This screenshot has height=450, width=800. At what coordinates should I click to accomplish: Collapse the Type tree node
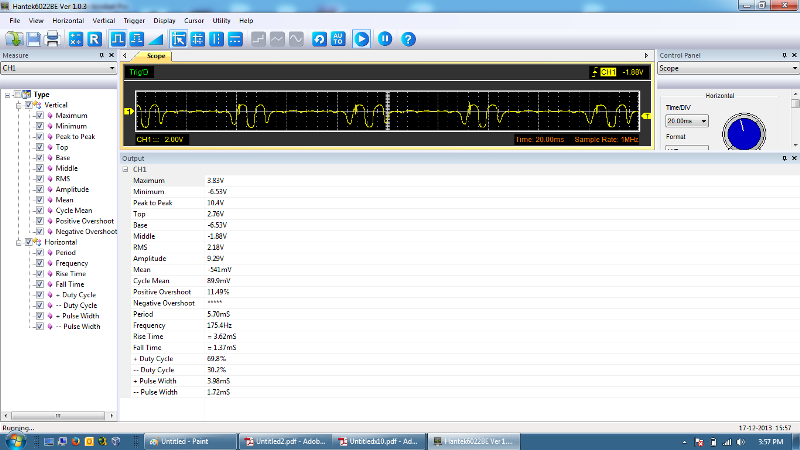click(x=8, y=95)
